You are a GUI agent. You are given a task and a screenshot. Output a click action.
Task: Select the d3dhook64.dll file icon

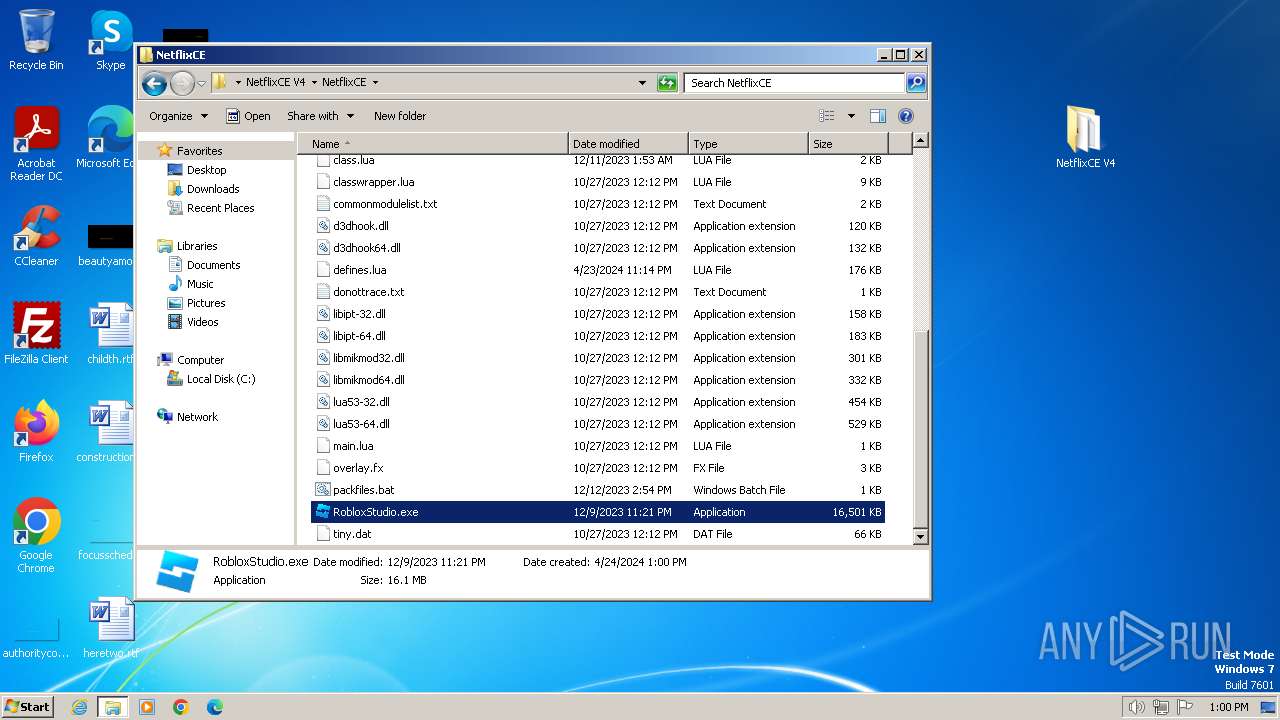[323, 248]
